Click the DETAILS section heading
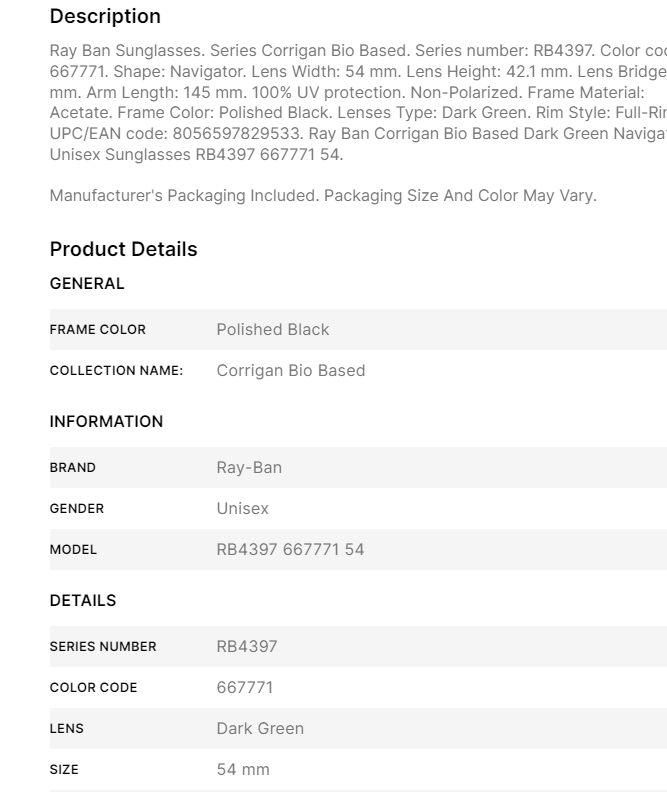 (83, 600)
